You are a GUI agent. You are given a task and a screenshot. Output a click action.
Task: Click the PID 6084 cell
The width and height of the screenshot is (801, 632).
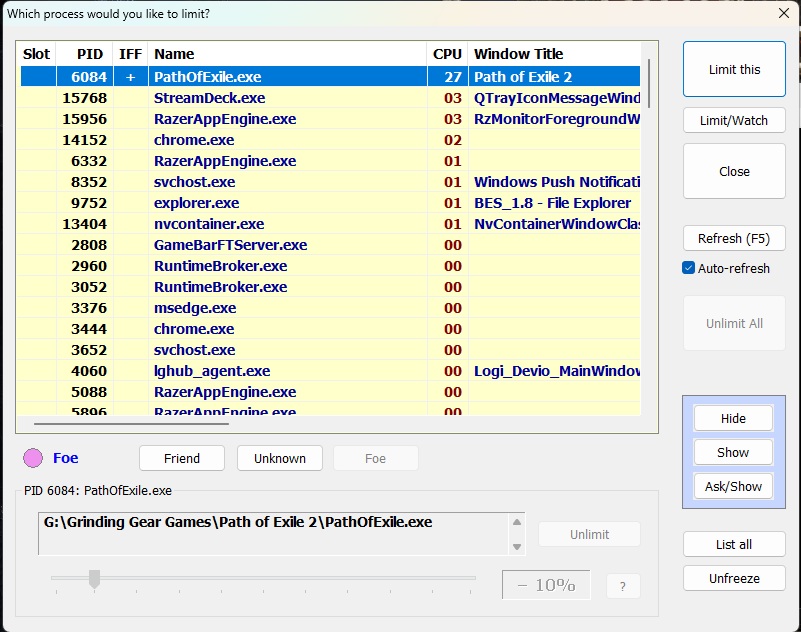click(84, 77)
